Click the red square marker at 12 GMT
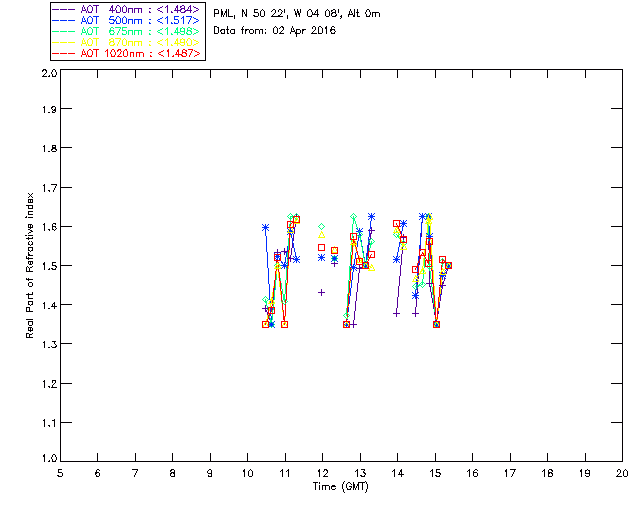This screenshot has height=512, width=640. click(x=322, y=247)
